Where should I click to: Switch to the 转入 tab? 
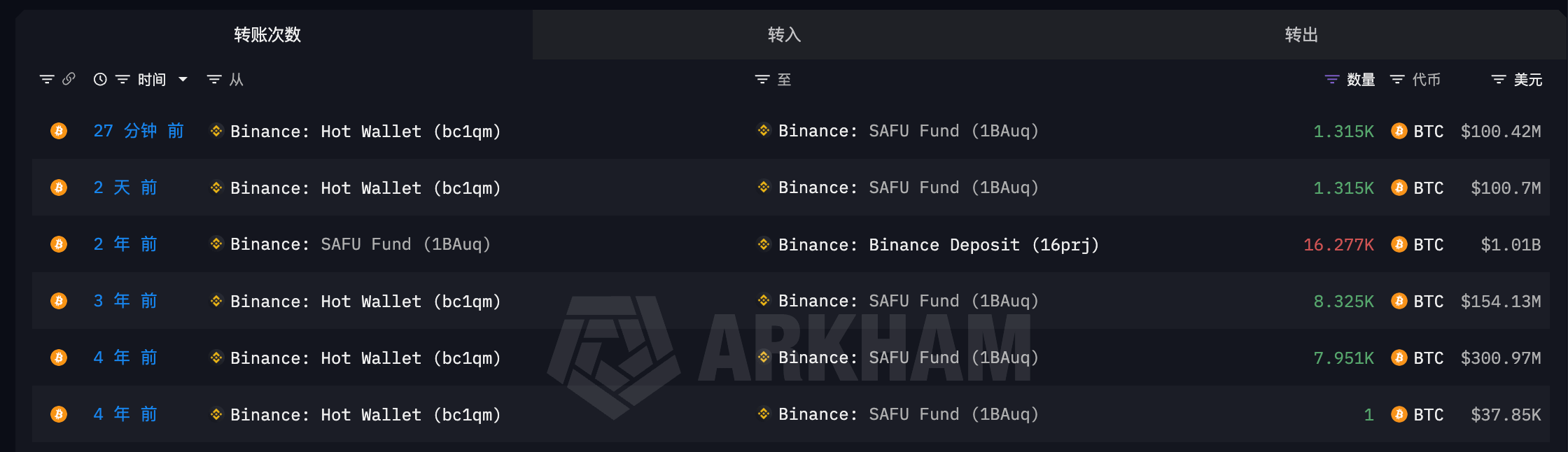point(784,34)
